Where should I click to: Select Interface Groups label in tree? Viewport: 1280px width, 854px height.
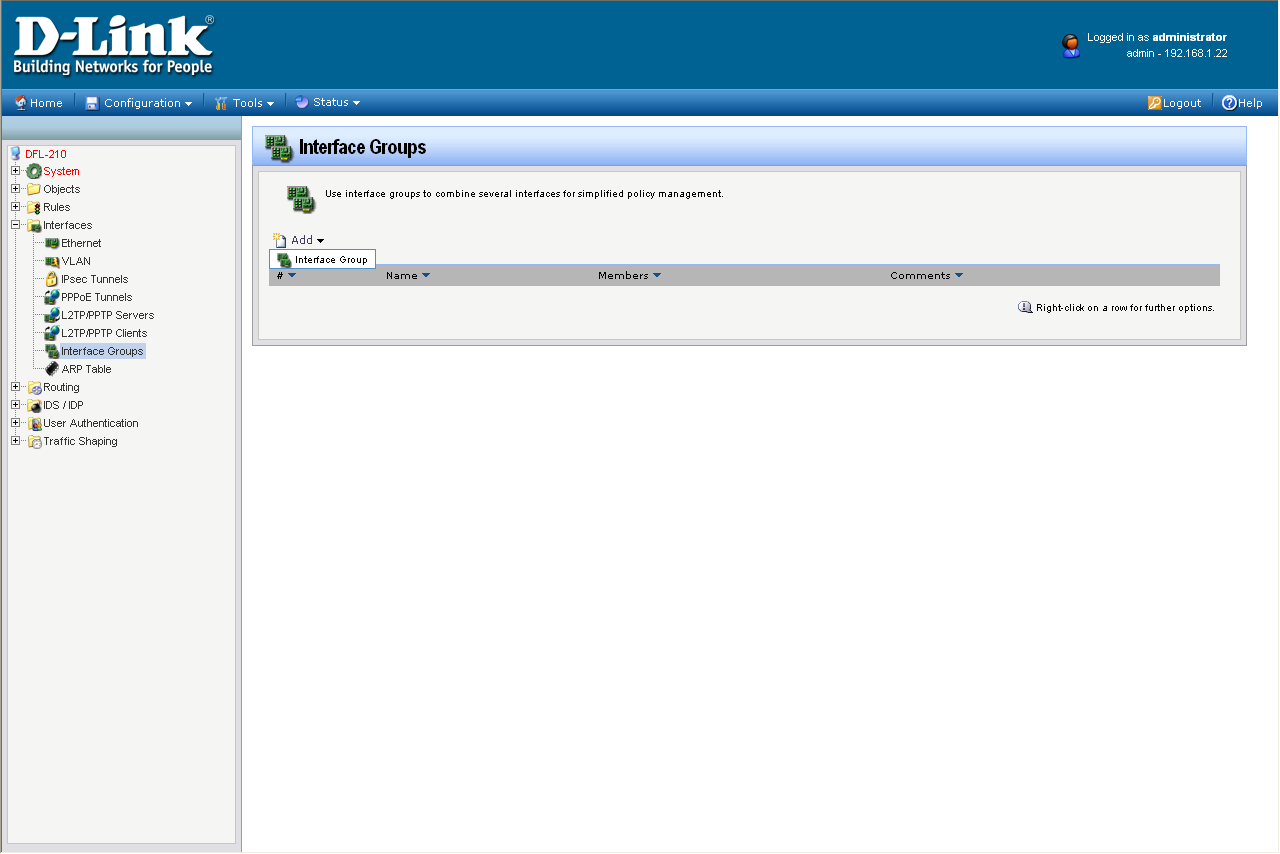pyautogui.click(x=102, y=352)
